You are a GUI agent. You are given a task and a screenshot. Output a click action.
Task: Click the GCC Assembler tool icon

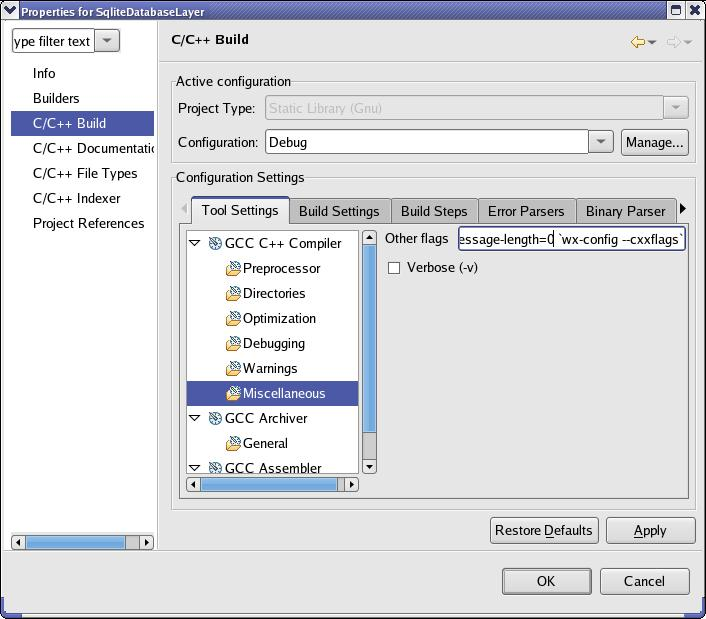pyautogui.click(x=215, y=468)
